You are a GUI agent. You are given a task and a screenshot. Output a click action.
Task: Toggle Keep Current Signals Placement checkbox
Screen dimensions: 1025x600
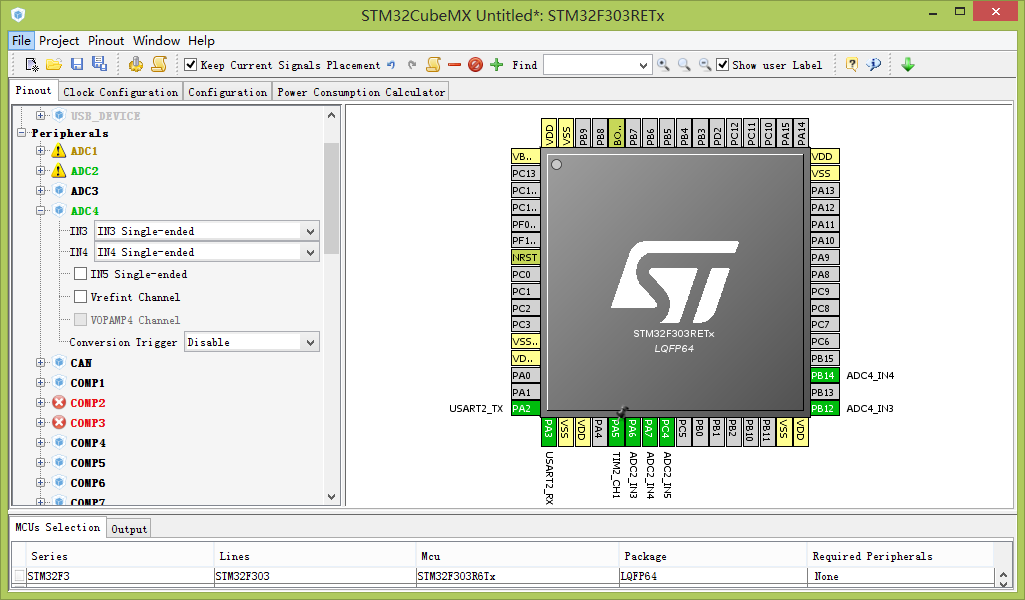(191, 65)
